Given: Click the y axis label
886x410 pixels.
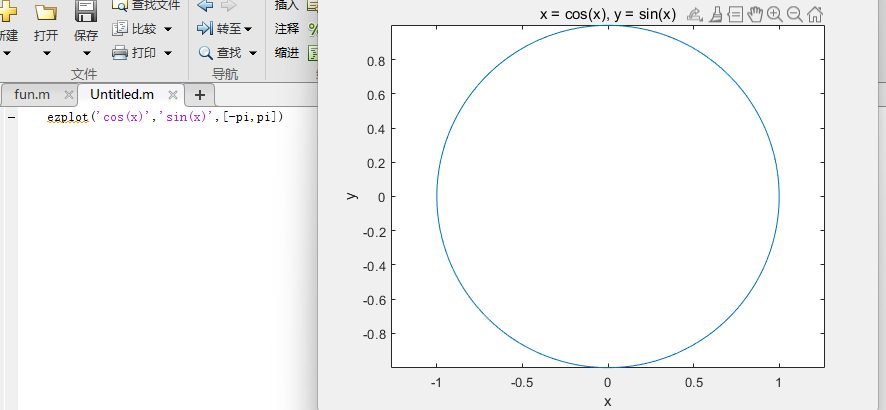Looking at the screenshot, I should pyautogui.click(x=352, y=196).
